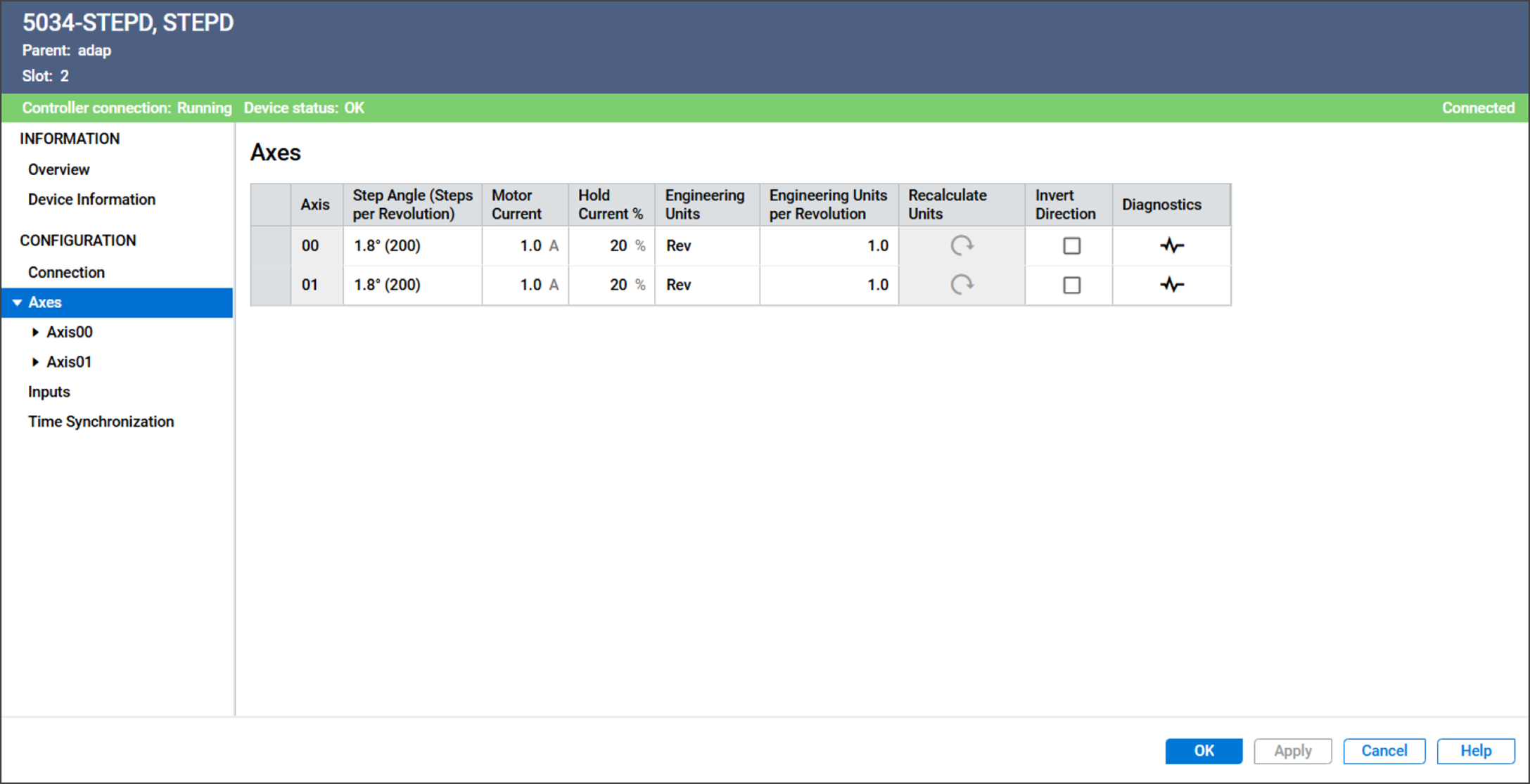Edit Engineering Units per Revolution axis 00
This screenshot has width=1530, height=784.
tap(829, 245)
